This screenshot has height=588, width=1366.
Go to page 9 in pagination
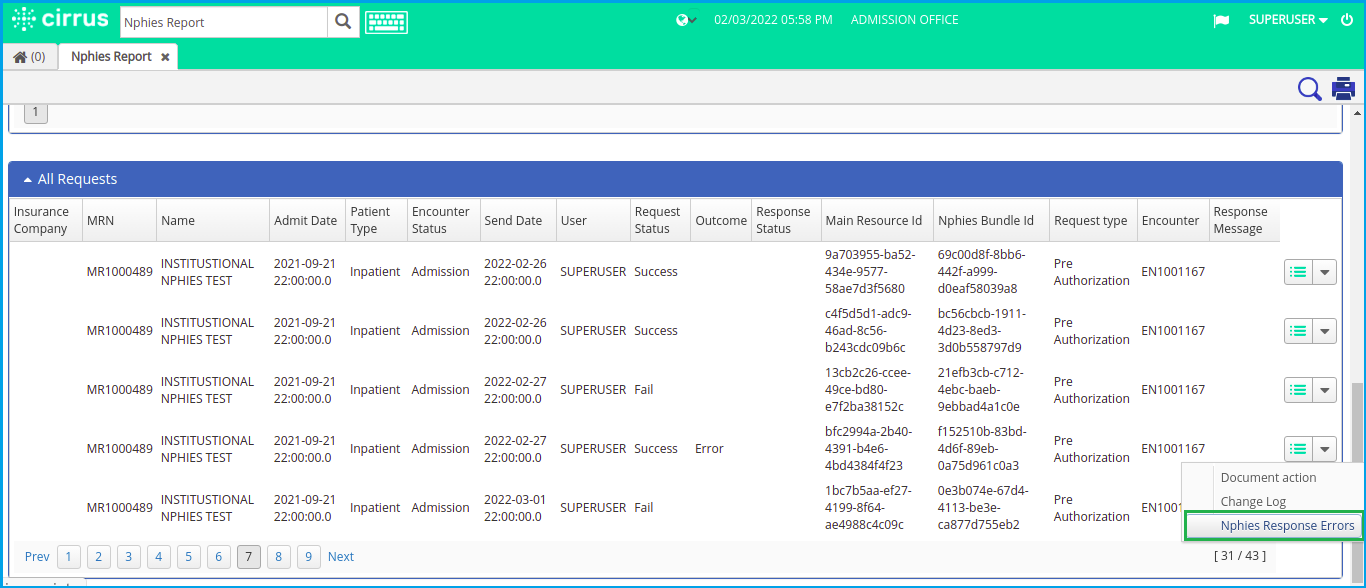click(x=309, y=557)
